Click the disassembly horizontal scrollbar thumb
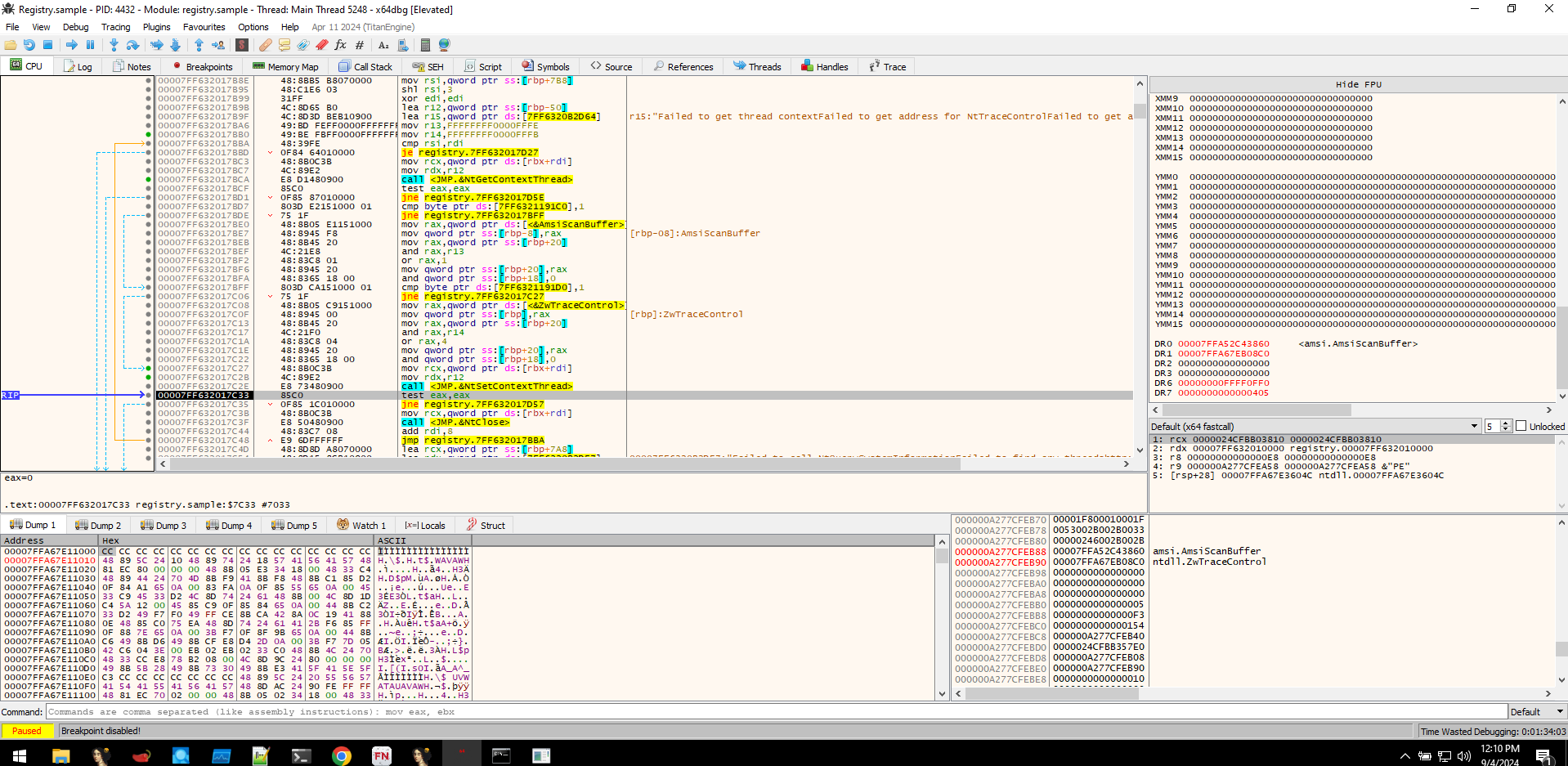The image size is (1568, 766). pos(563,464)
